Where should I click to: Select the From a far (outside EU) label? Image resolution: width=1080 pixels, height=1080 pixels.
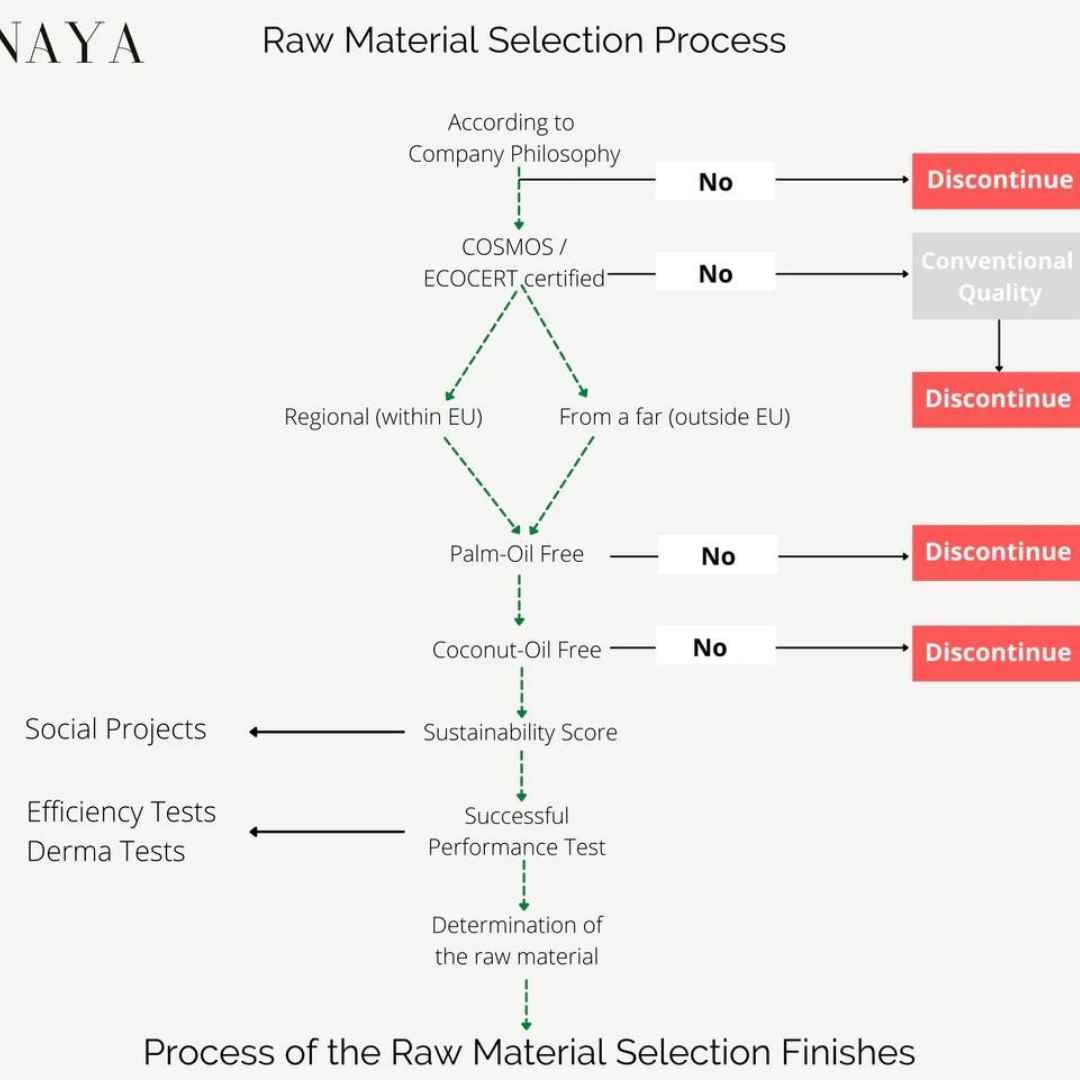(674, 417)
